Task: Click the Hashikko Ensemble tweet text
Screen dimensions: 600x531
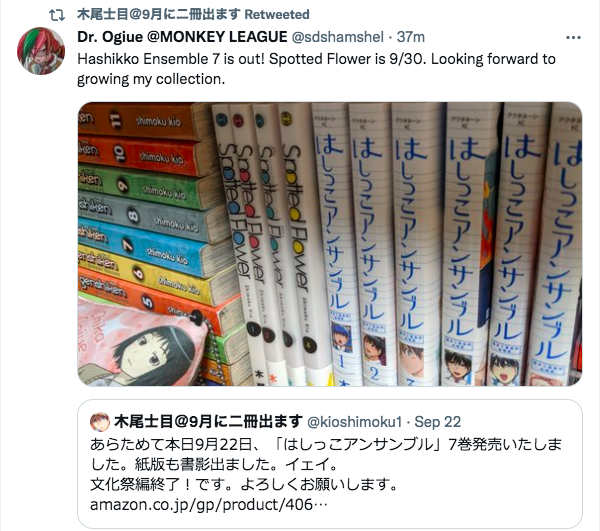Action: point(316,69)
